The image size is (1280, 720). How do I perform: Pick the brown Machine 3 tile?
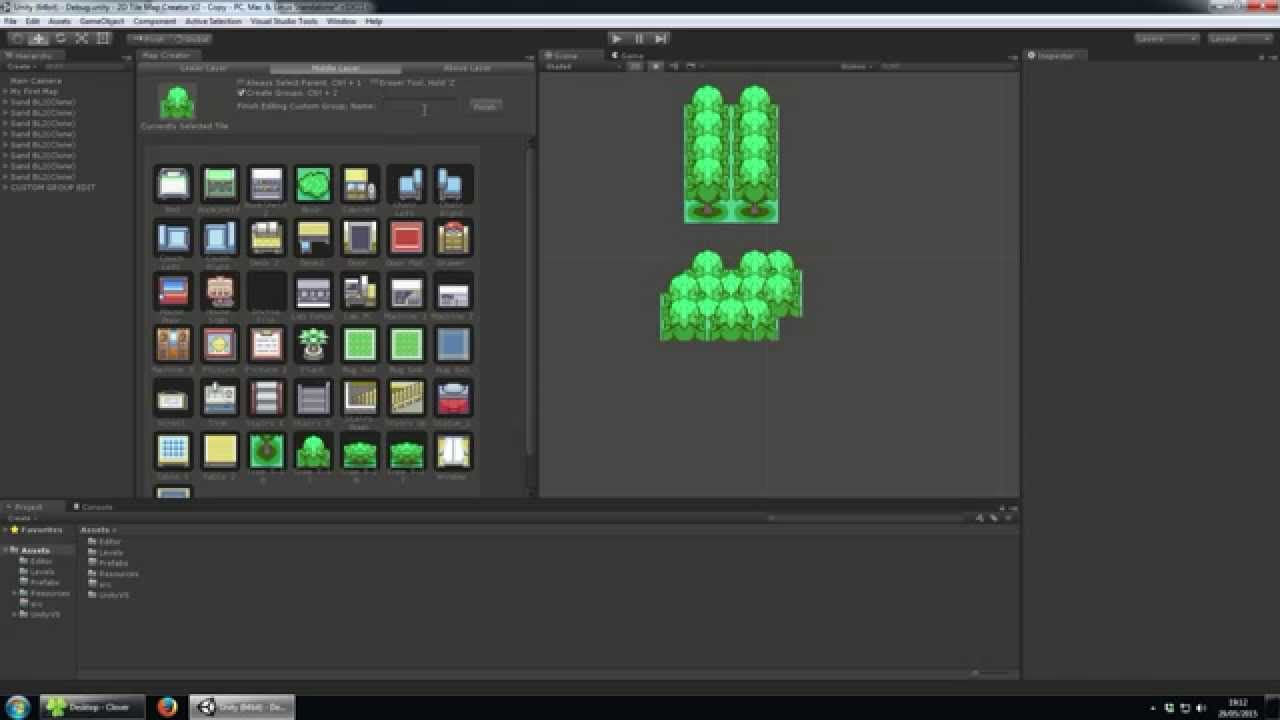coord(173,345)
